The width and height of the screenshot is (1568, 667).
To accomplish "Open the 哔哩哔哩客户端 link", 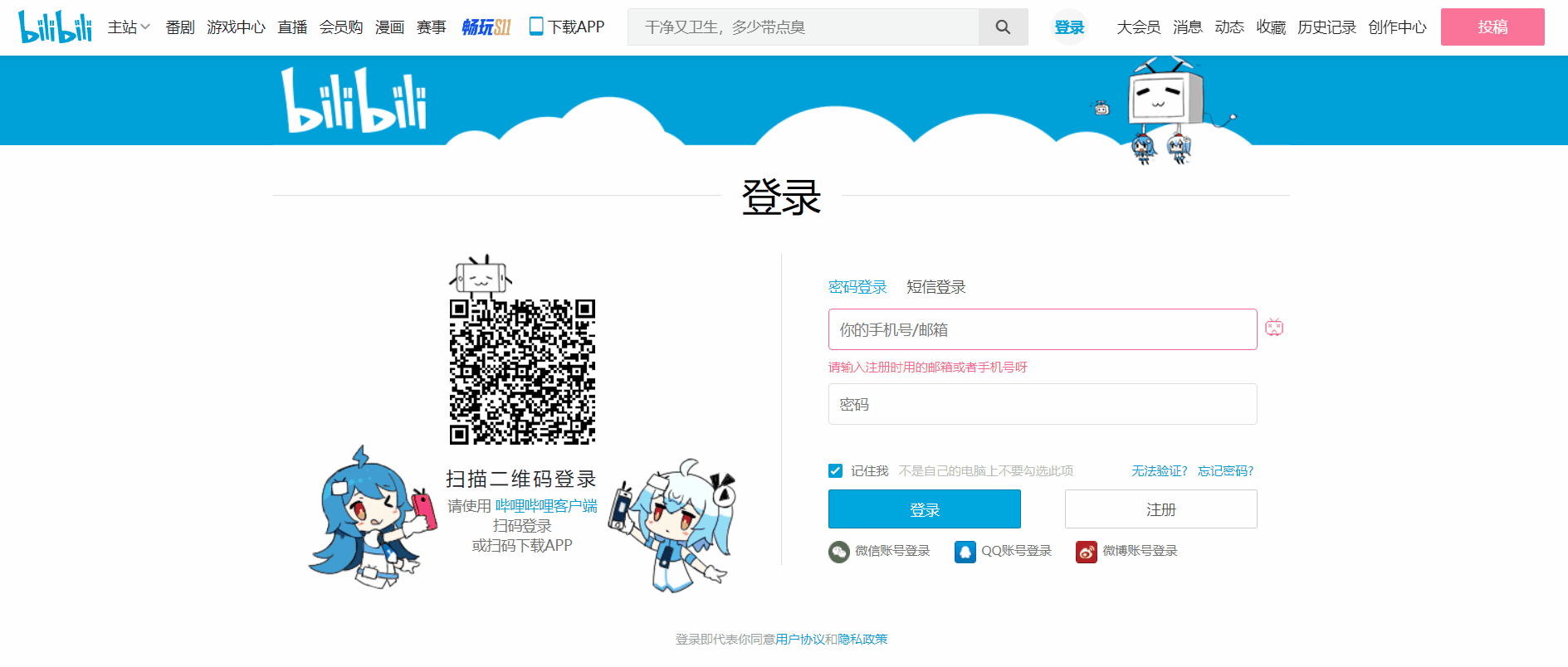I will point(545,506).
